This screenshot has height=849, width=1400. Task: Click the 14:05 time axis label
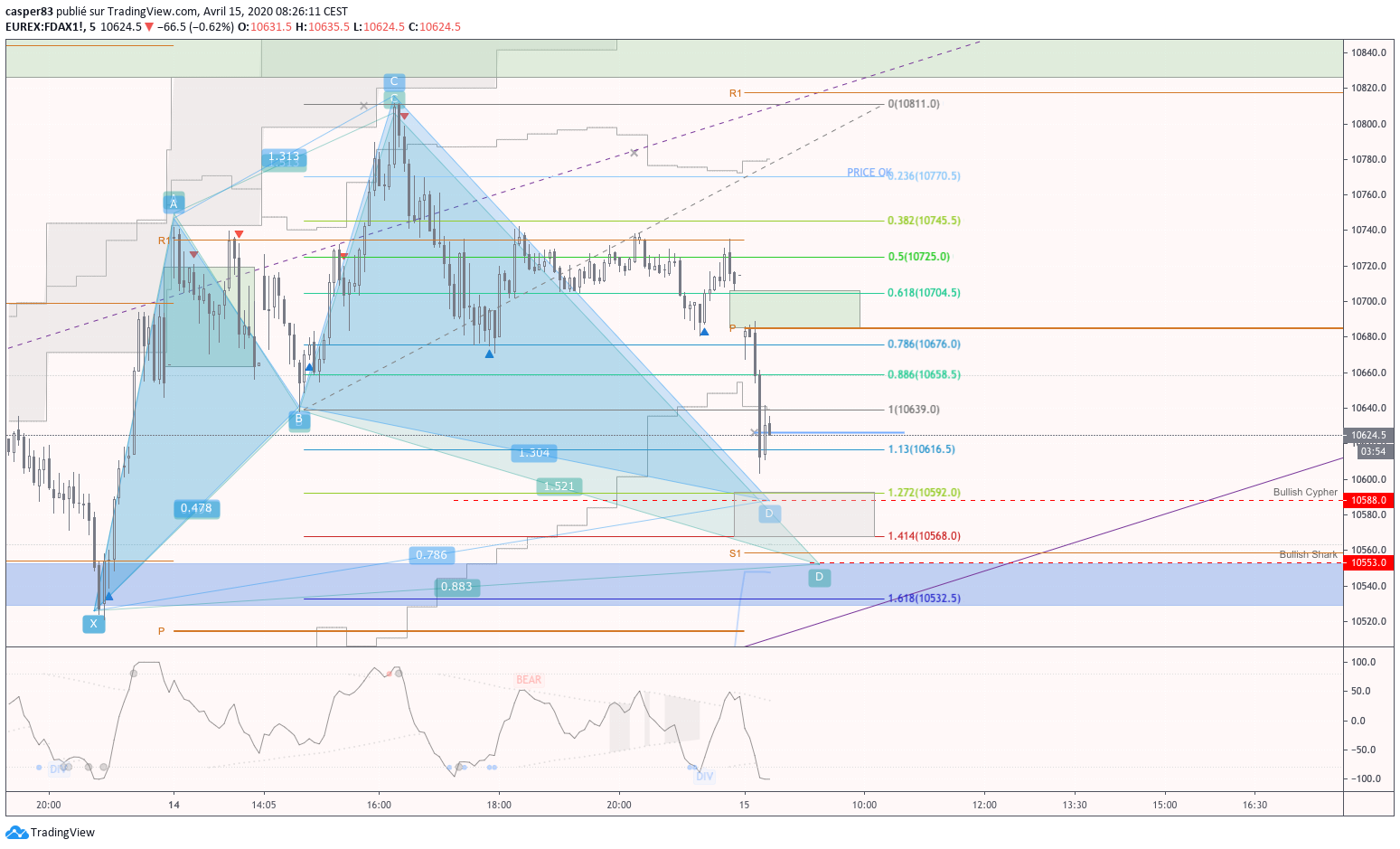click(263, 805)
